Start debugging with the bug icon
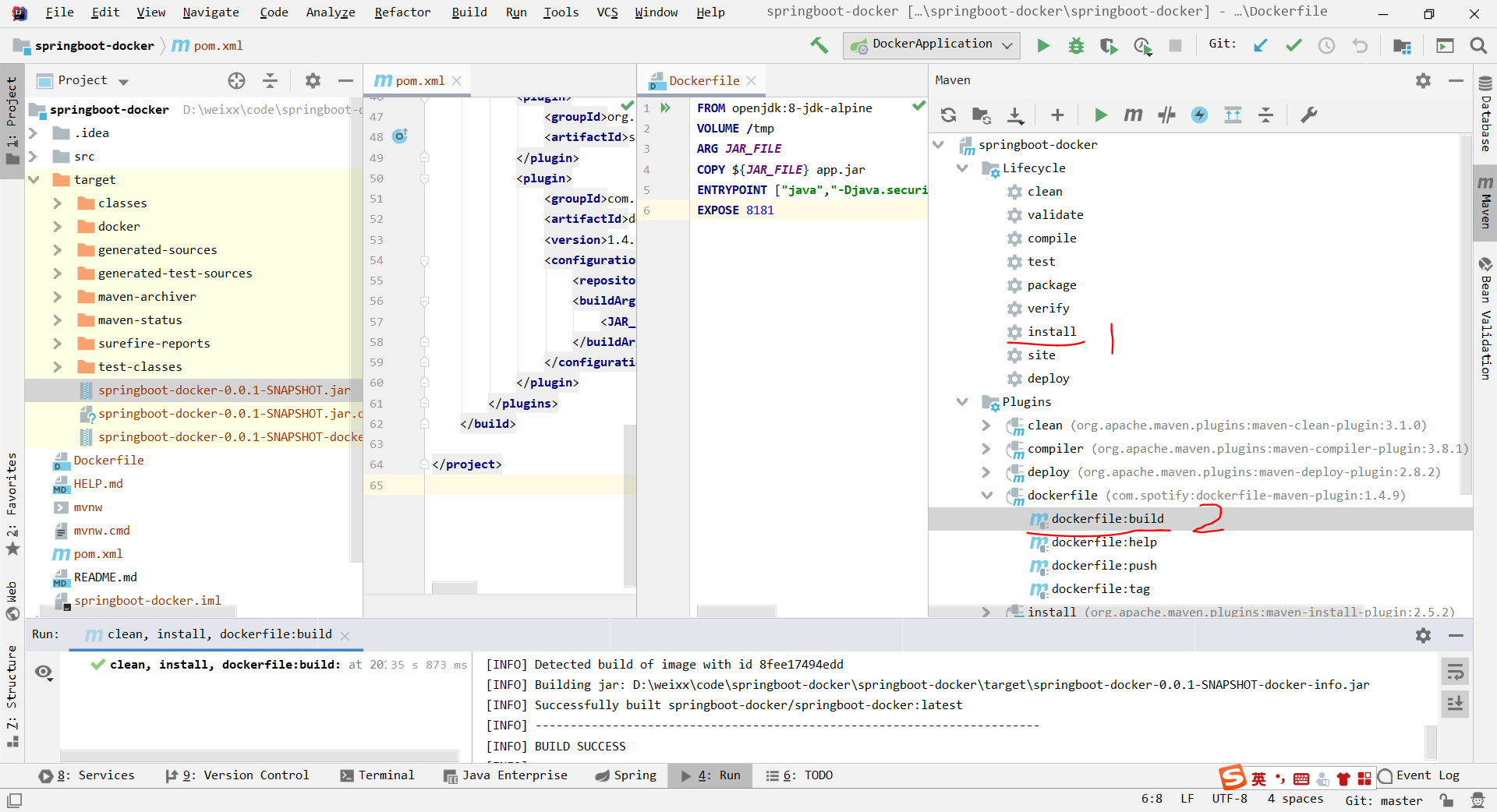The image size is (1497, 812). tap(1076, 46)
